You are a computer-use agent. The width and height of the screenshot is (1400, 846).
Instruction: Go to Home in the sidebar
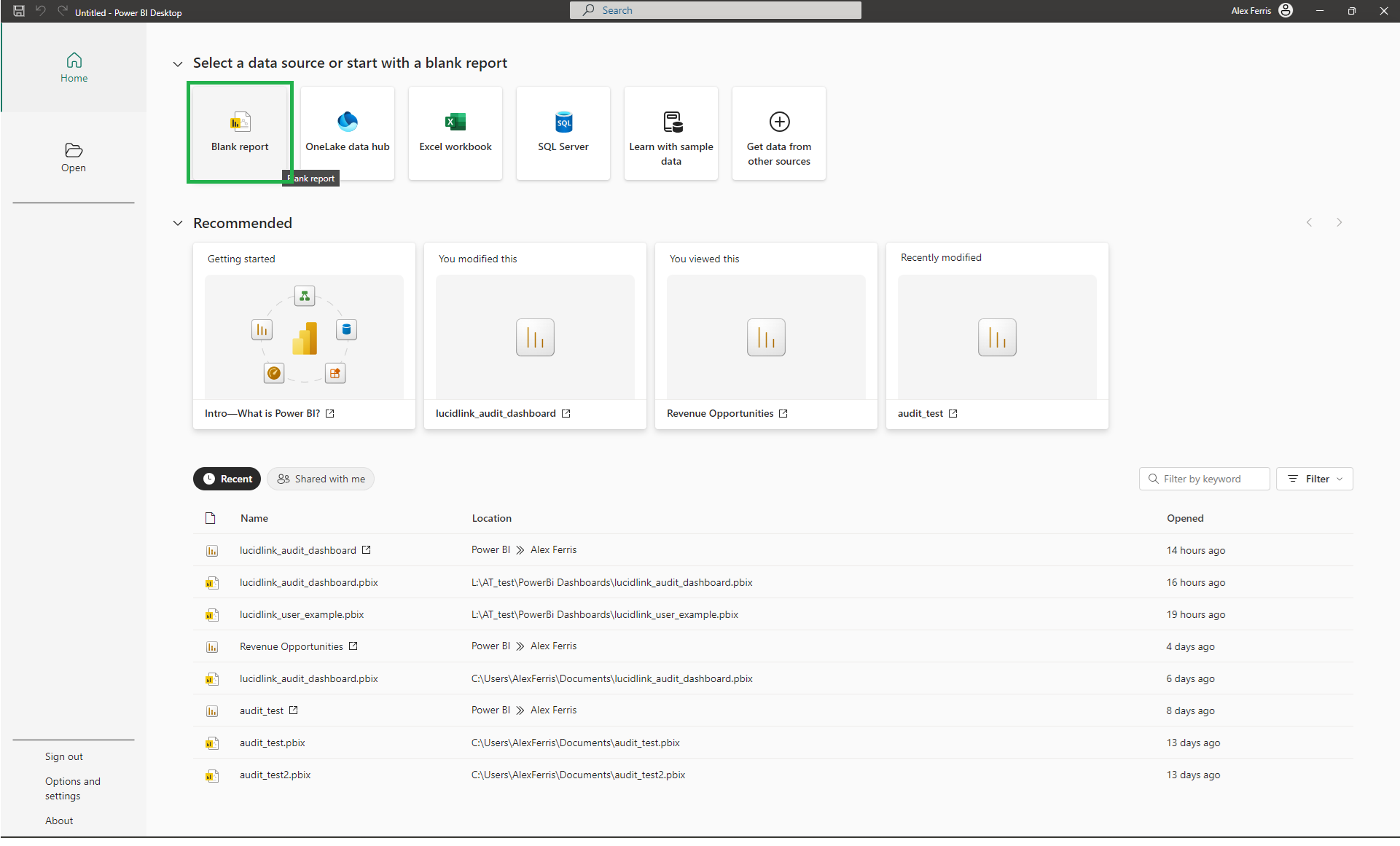tap(74, 68)
